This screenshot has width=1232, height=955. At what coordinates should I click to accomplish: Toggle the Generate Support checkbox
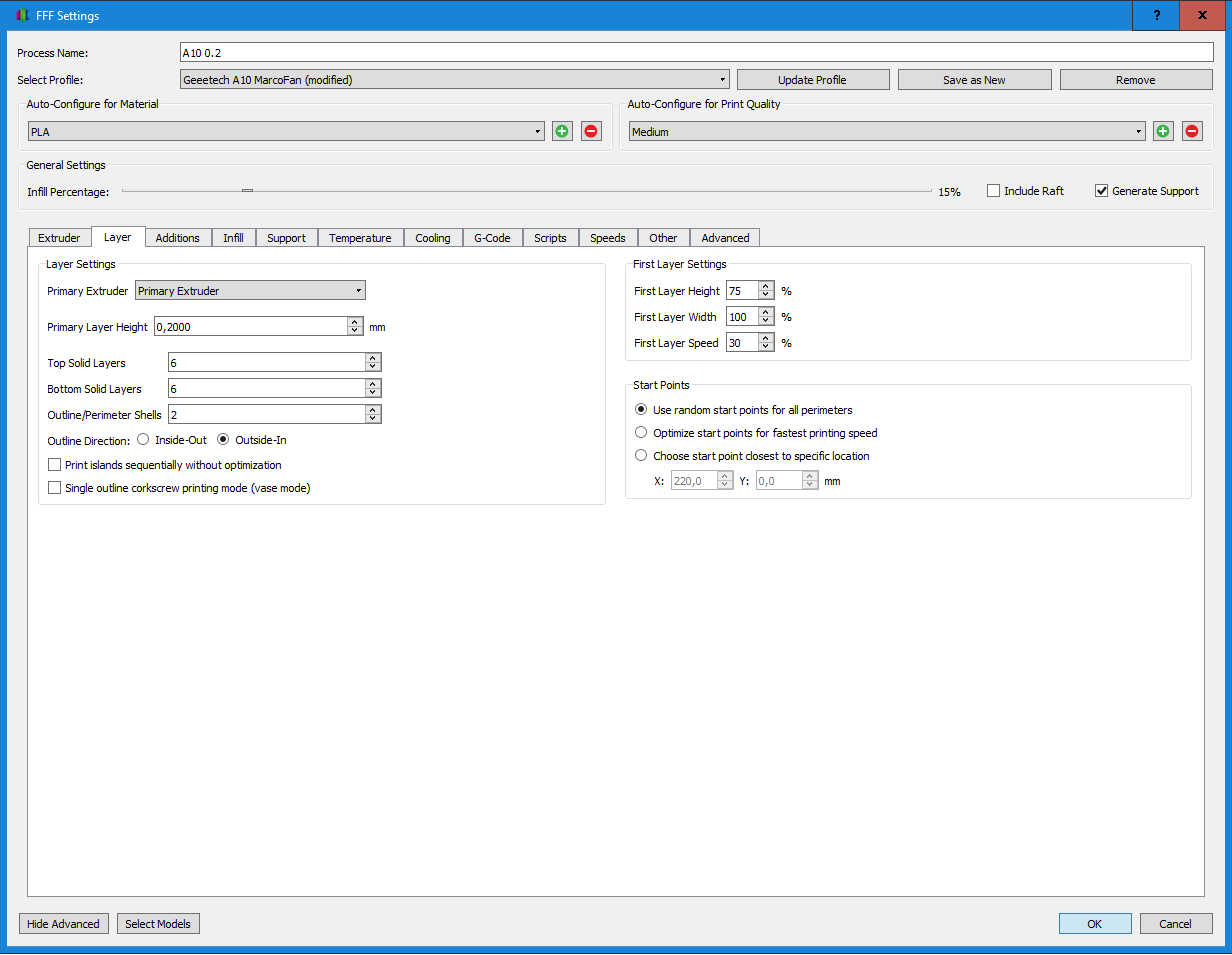click(x=1102, y=191)
